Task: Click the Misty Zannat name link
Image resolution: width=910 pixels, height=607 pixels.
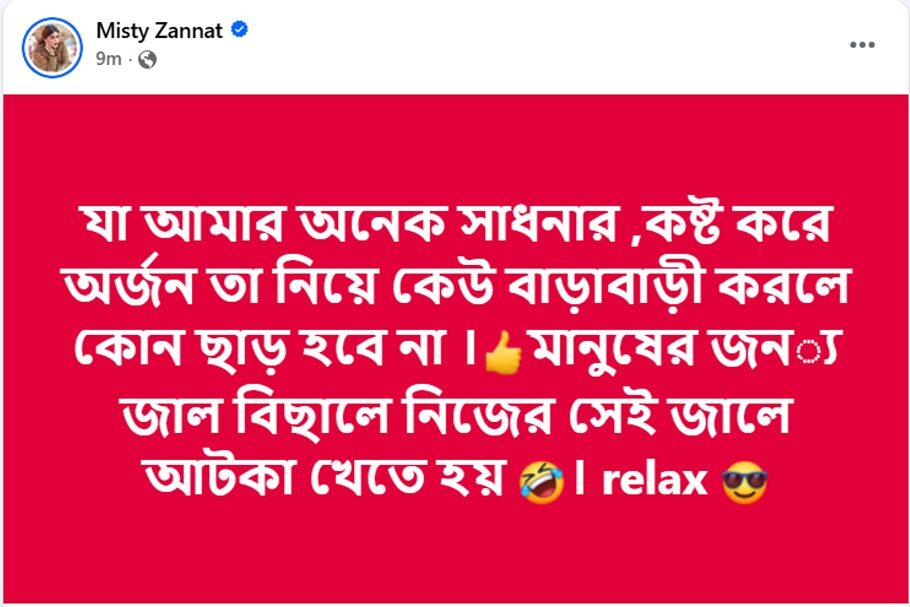Action: [159, 30]
